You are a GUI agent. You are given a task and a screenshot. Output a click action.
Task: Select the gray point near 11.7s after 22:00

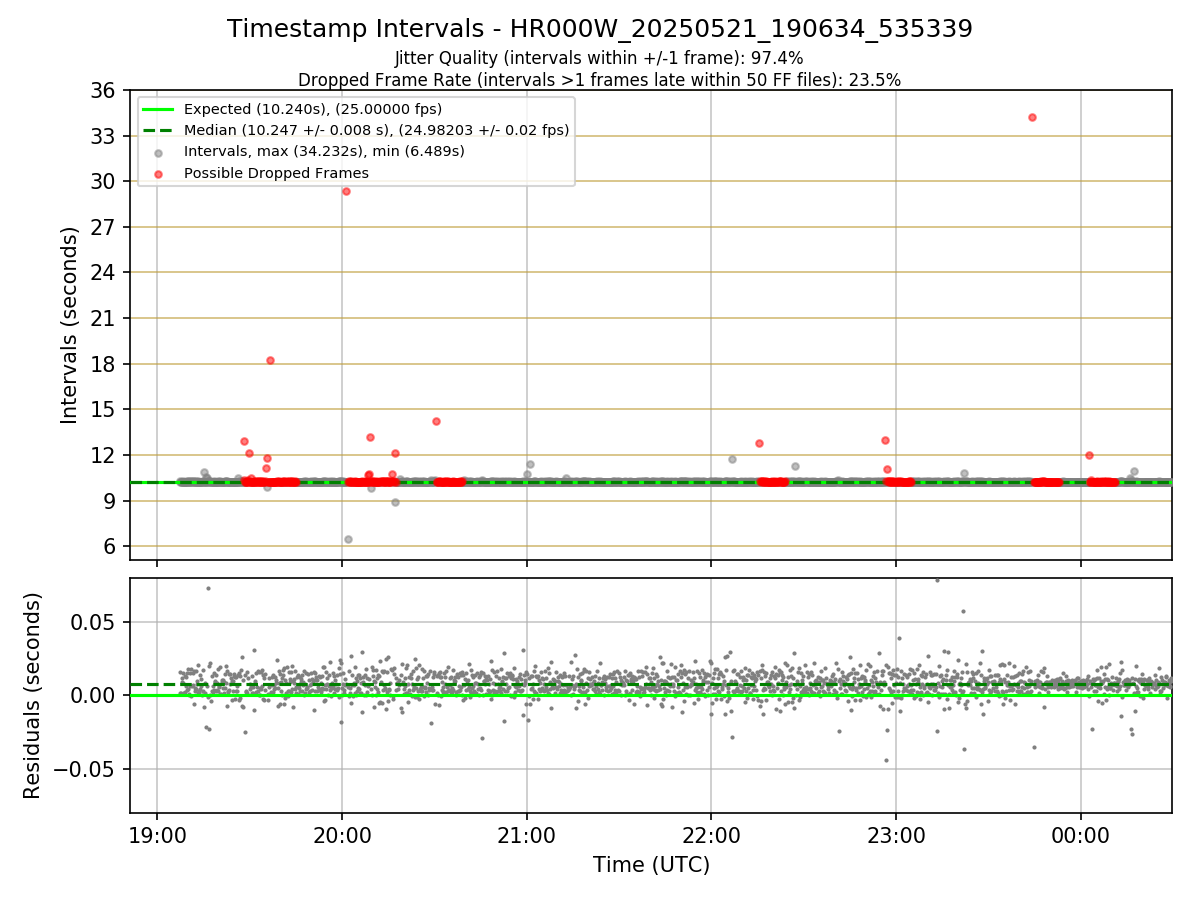pyautogui.click(x=732, y=459)
